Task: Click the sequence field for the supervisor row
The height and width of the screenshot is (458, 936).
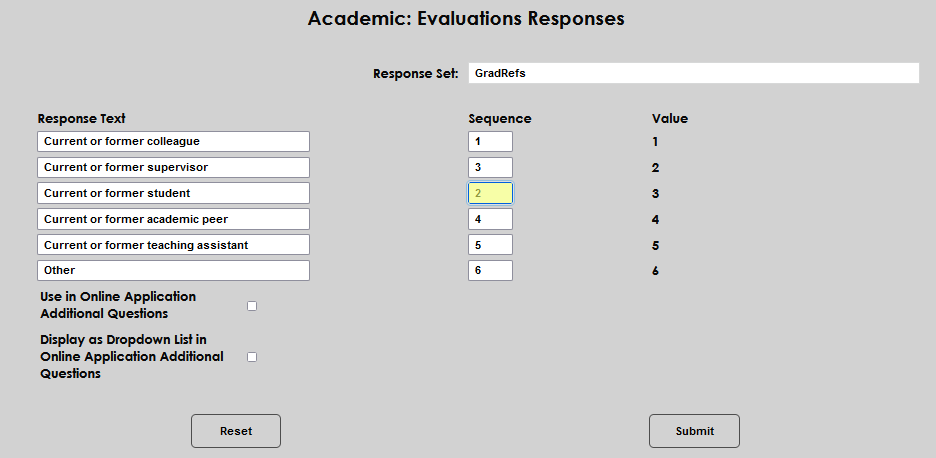Action: pyautogui.click(x=491, y=167)
